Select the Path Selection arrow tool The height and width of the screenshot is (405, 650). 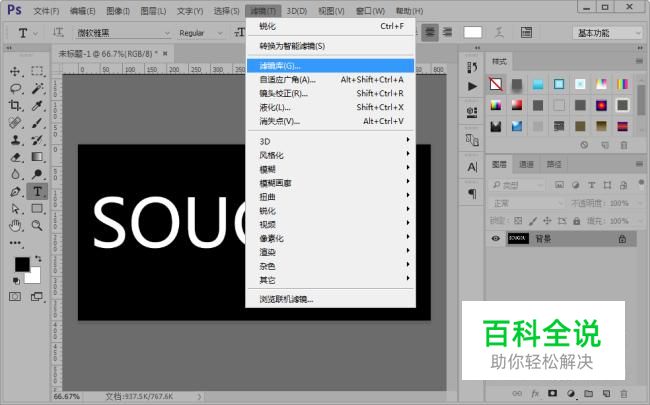pos(15,209)
